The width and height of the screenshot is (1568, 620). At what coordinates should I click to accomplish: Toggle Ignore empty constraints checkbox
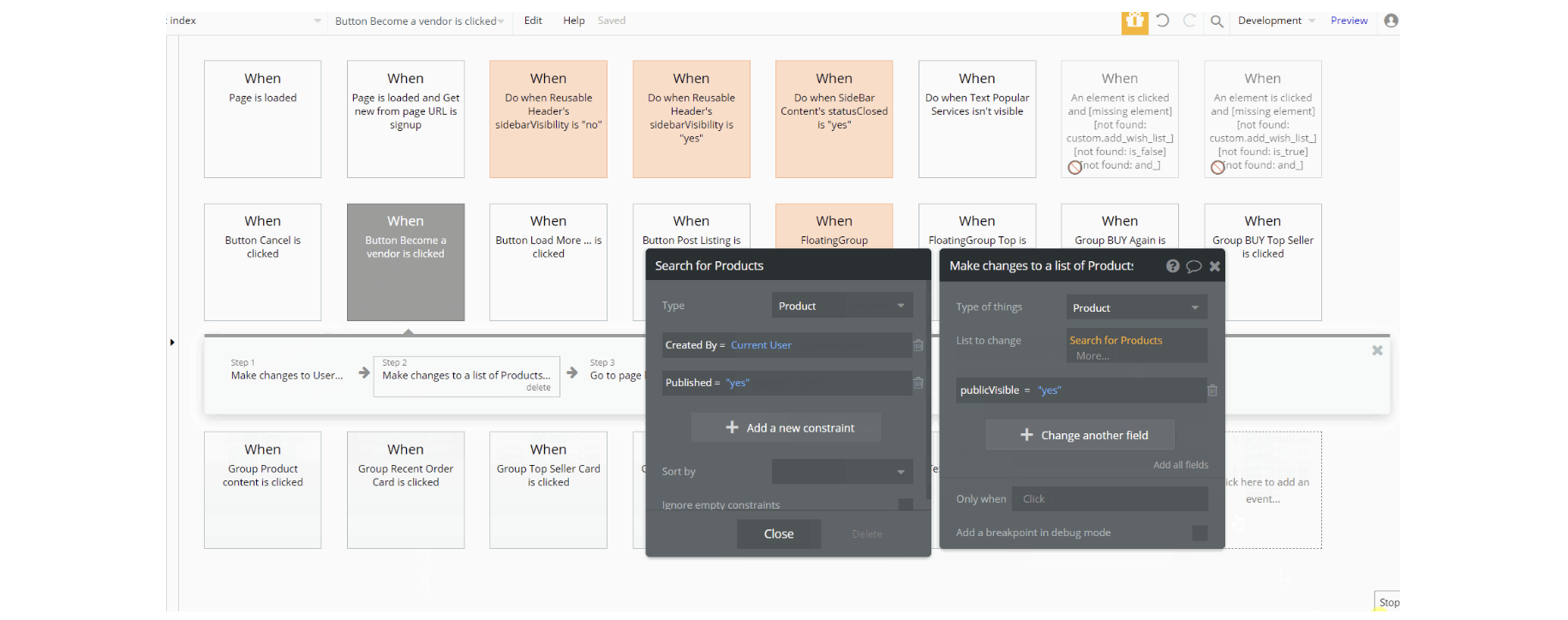pos(906,505)
